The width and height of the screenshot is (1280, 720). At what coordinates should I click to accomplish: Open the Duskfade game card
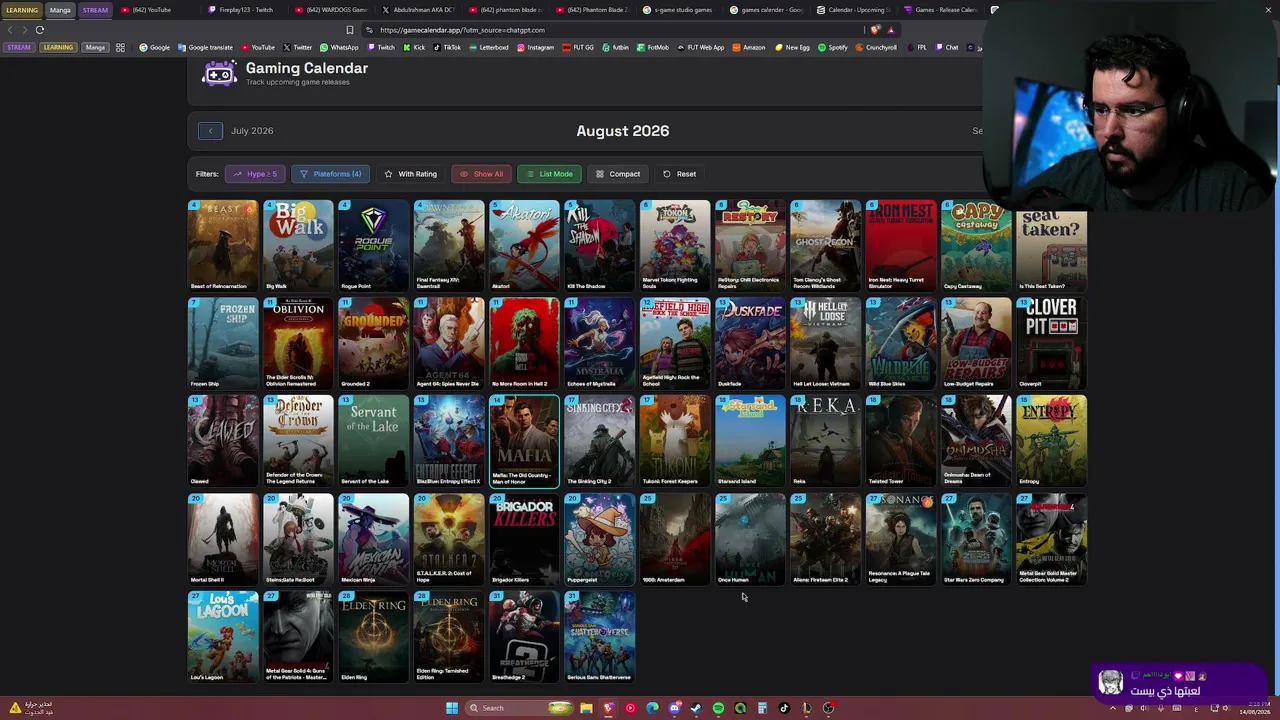click(750, 343)
